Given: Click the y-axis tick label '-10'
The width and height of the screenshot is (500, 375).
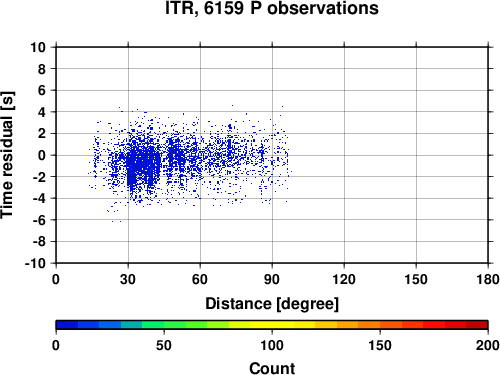Looking at the screenshot, I should tap(36, 263).
